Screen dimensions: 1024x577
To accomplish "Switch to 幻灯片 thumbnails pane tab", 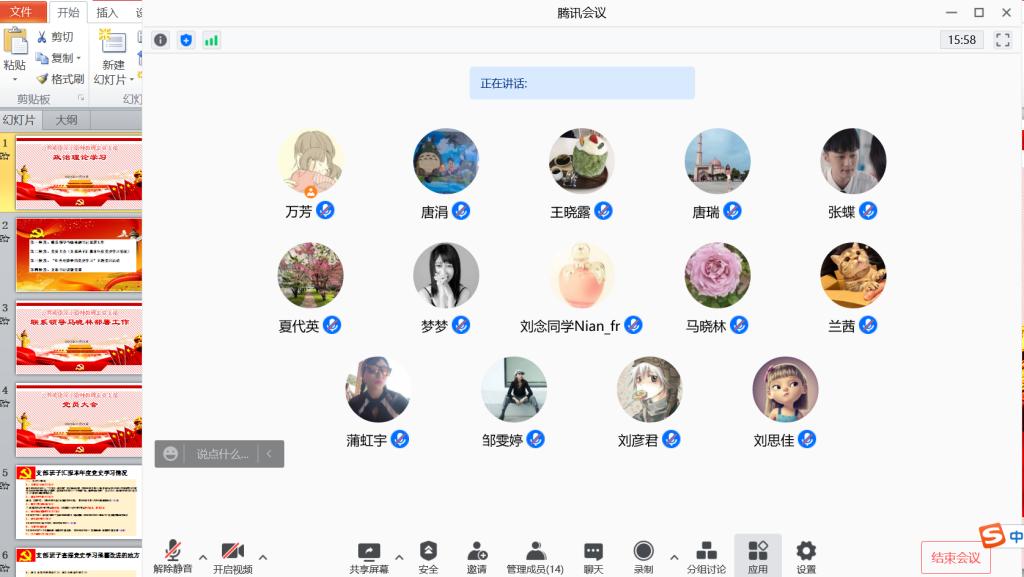I will point(20,120).
